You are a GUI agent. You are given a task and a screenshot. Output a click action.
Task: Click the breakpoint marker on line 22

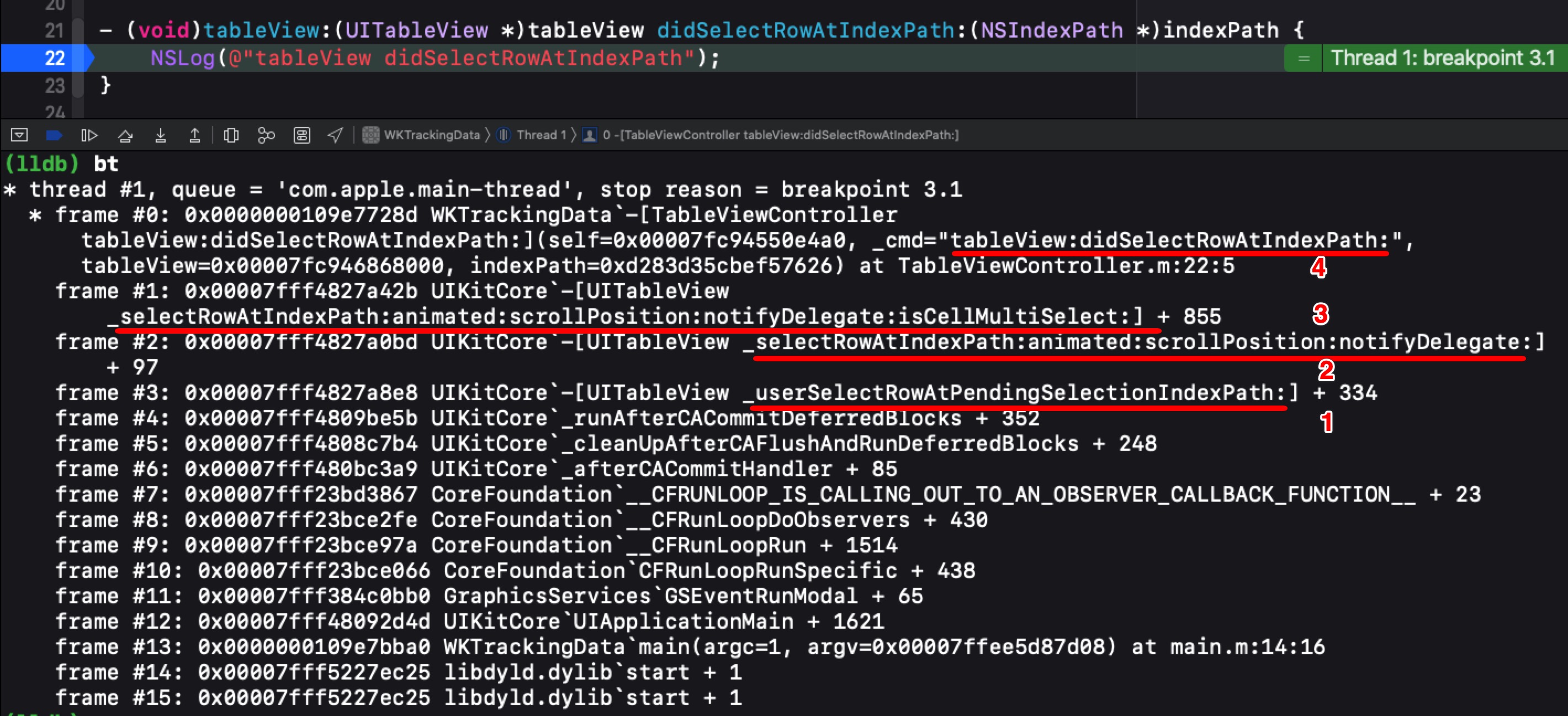coord(47,58)
